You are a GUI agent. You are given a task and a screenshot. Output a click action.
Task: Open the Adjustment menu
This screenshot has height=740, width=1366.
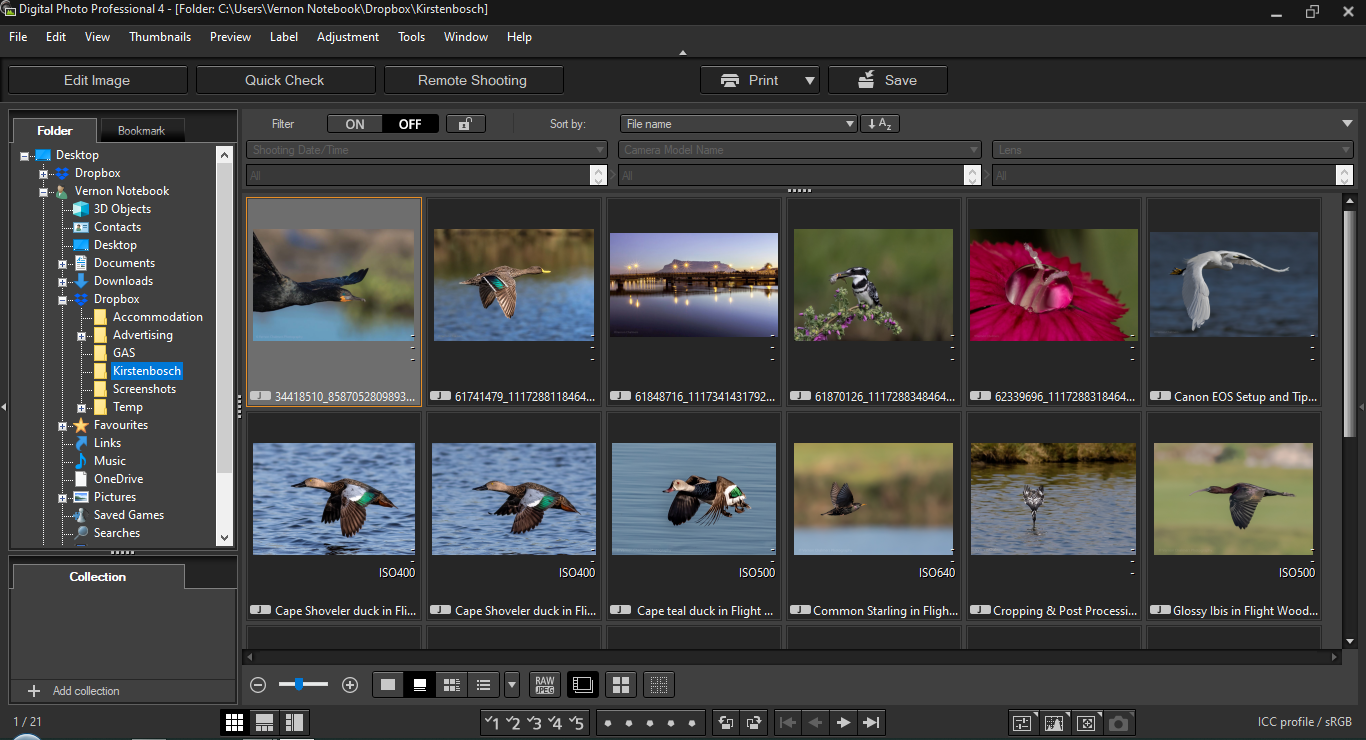(348, 37)
